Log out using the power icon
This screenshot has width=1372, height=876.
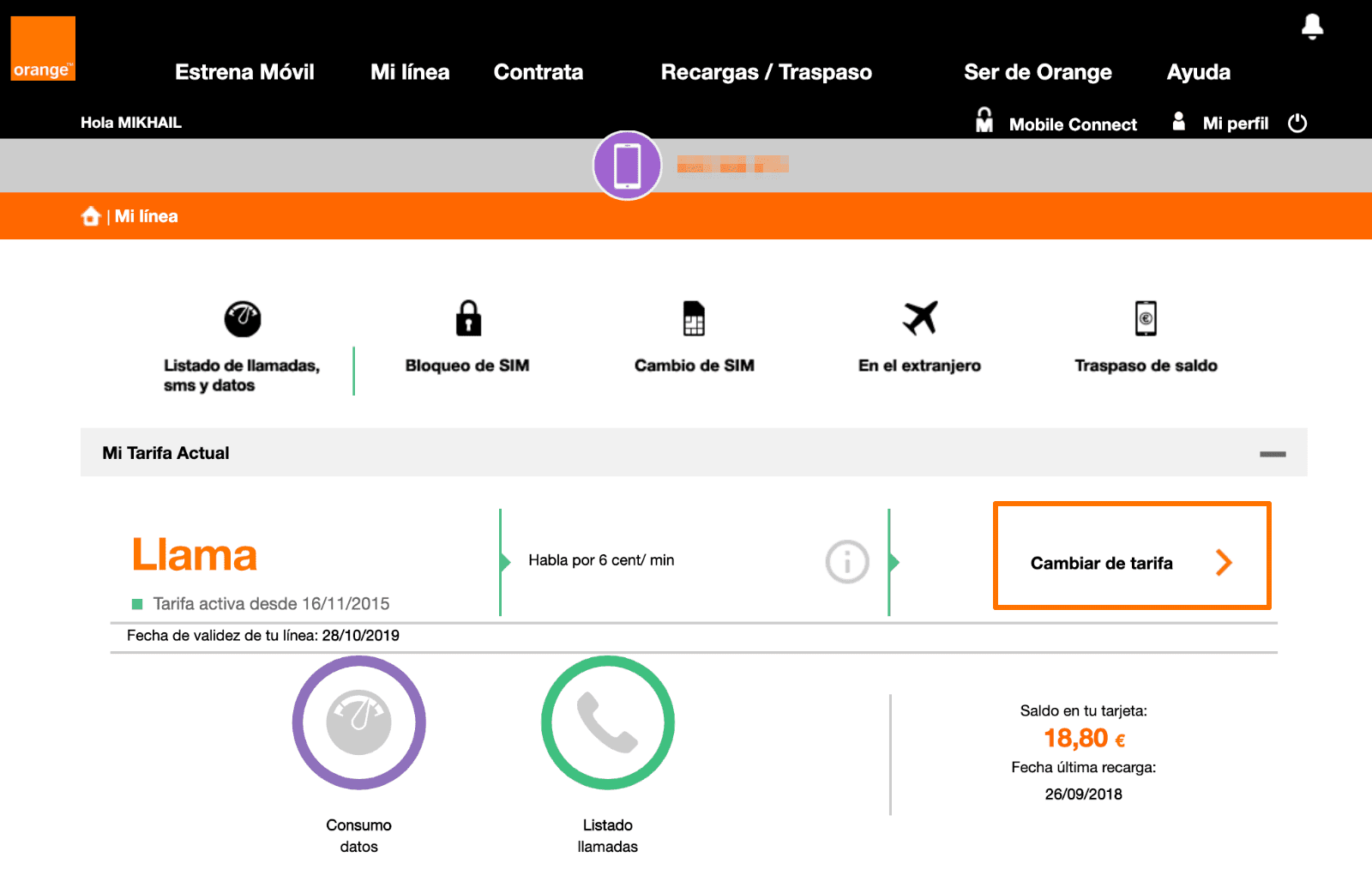1297,123
